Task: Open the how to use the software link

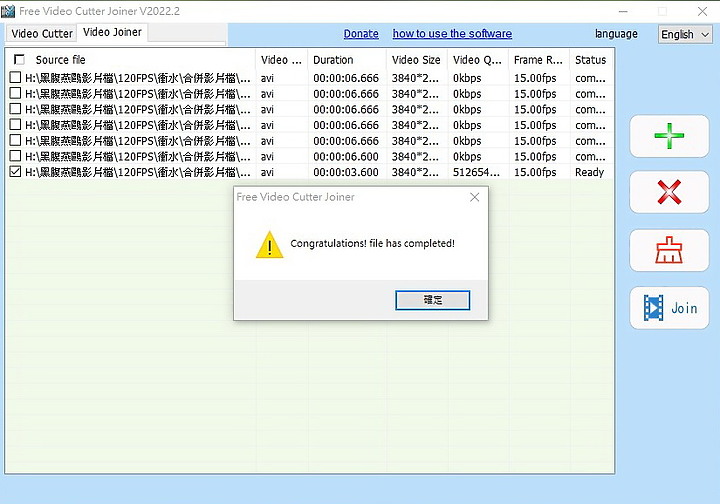Action: point(452,34)
